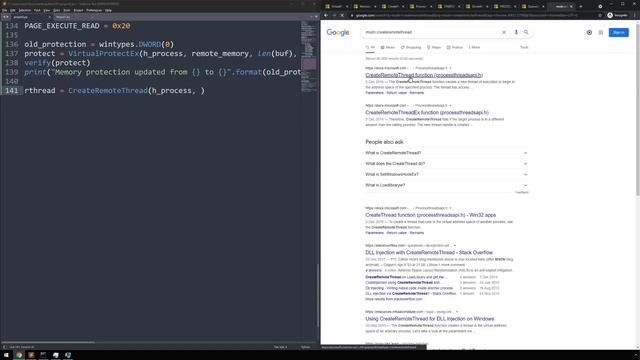The width and height of the screenshot is (640, 360).
Task: Switch to the first browser tab
Action: coord(336,7)
